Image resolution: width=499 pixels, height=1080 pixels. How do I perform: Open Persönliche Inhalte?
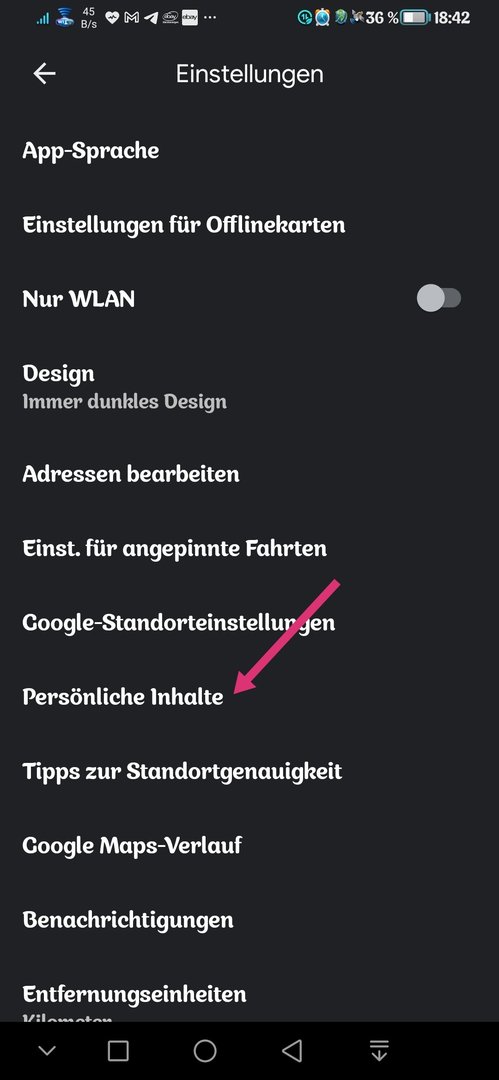coord(250,697)
